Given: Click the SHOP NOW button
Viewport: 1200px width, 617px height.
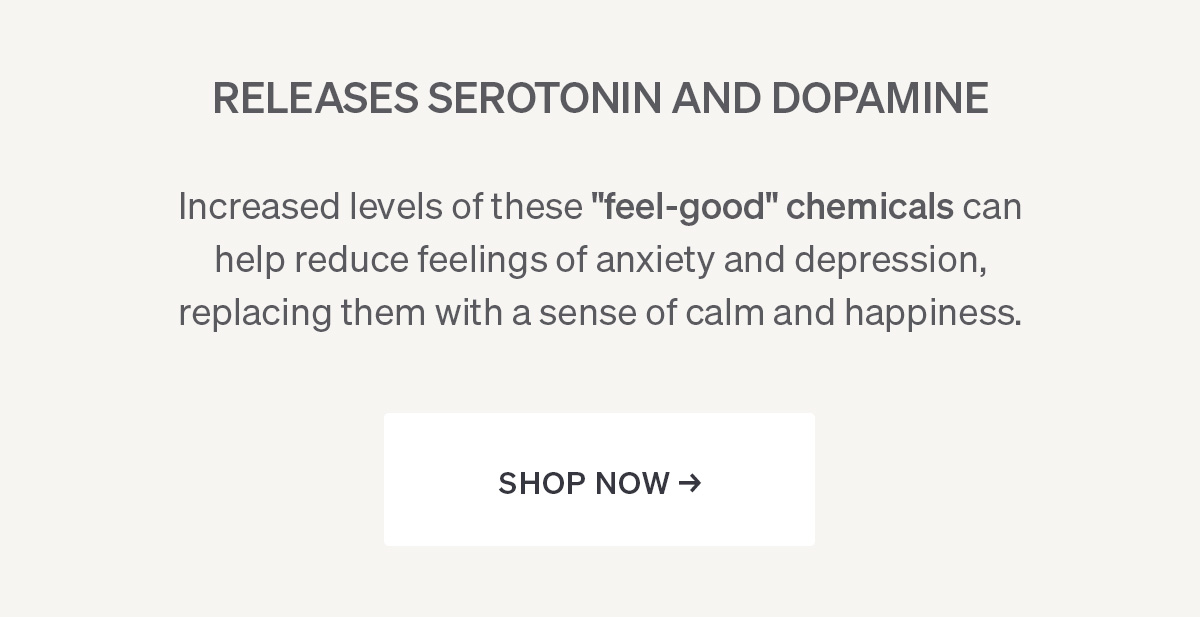Looking at the screenshot, I should pyautogui.click(x=599, y=479).
